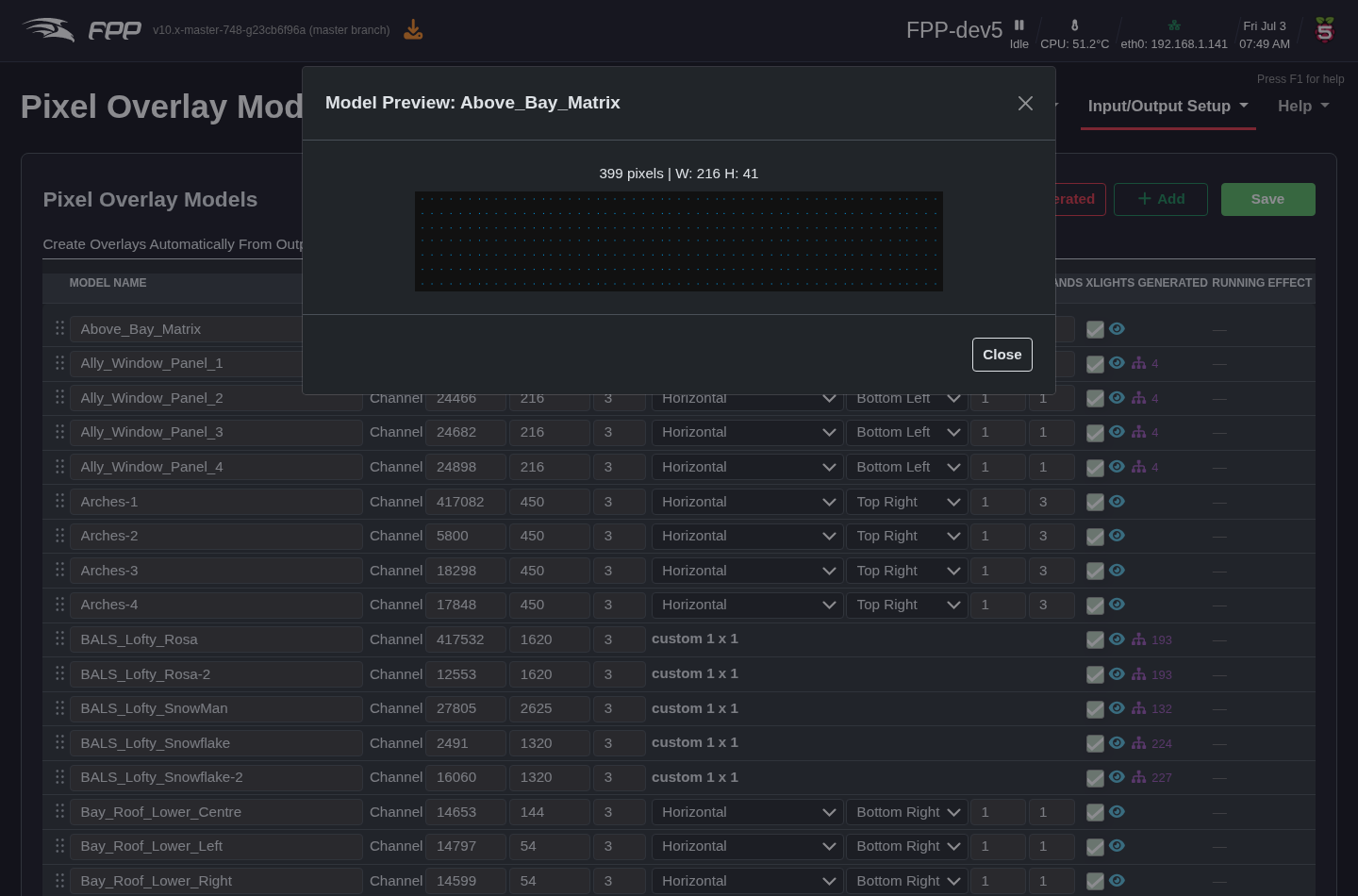
Task: Click the Model Name column header
Action: coord(108,283)
